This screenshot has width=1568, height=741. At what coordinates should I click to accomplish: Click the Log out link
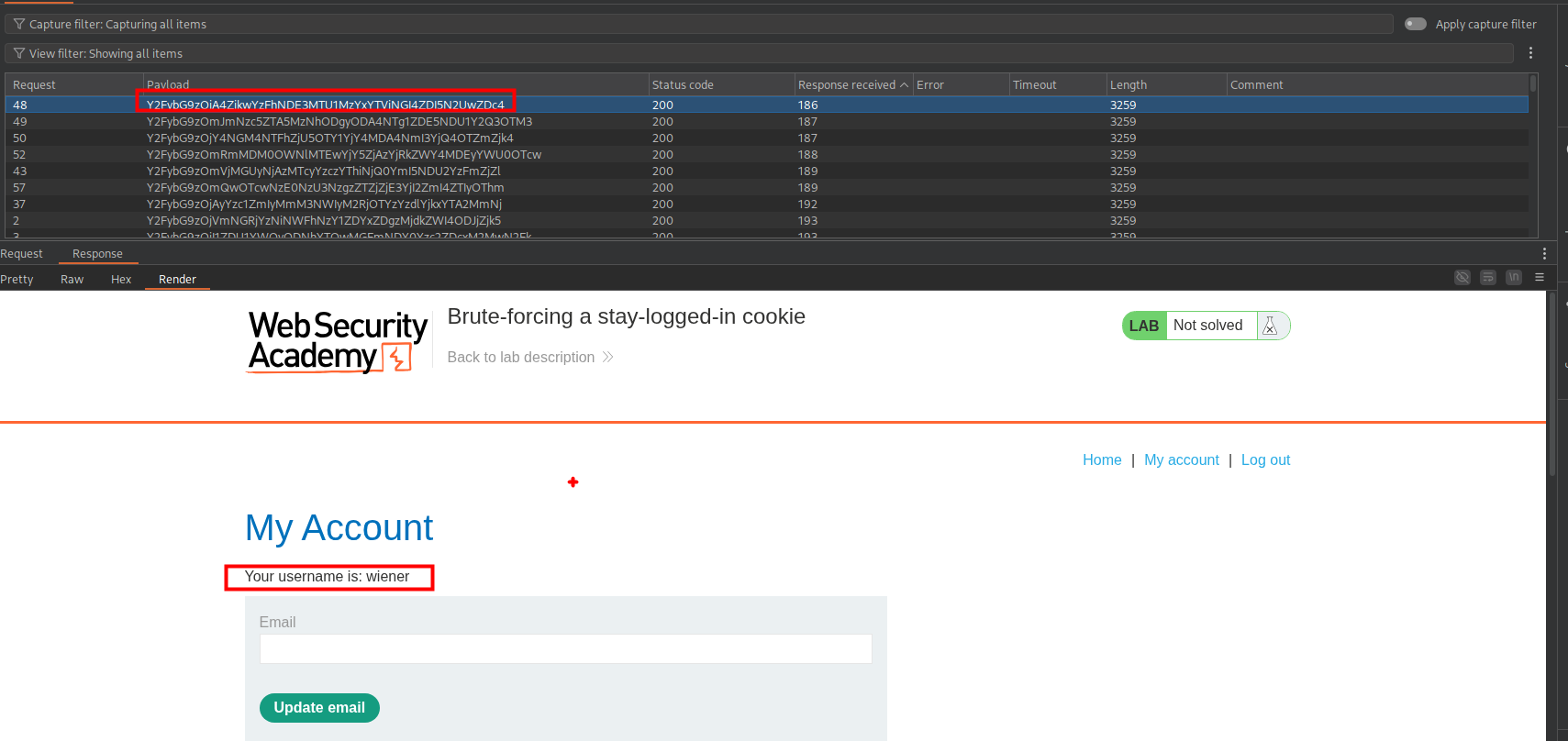pyautogui.click(x=1265, y=459)
